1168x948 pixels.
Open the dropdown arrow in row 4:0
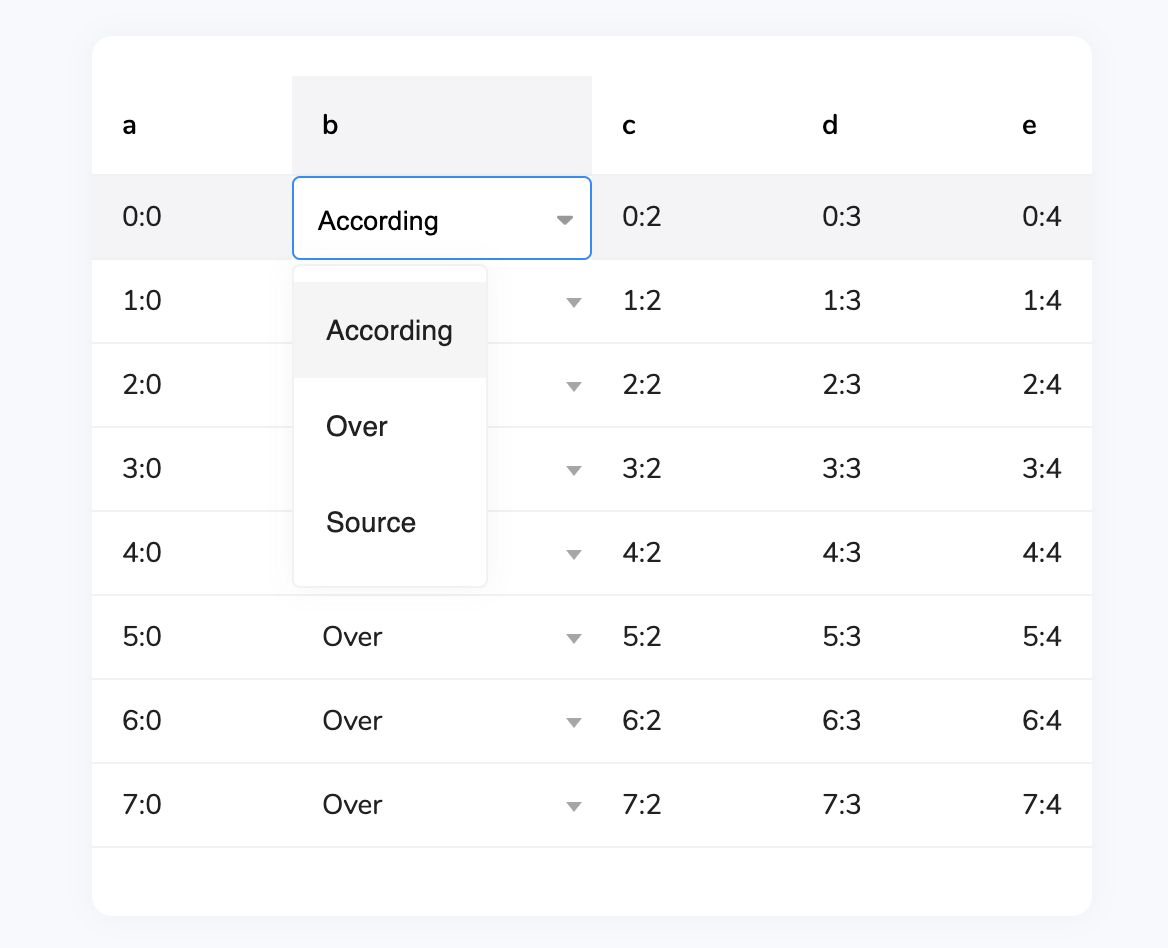pos(573,554)
